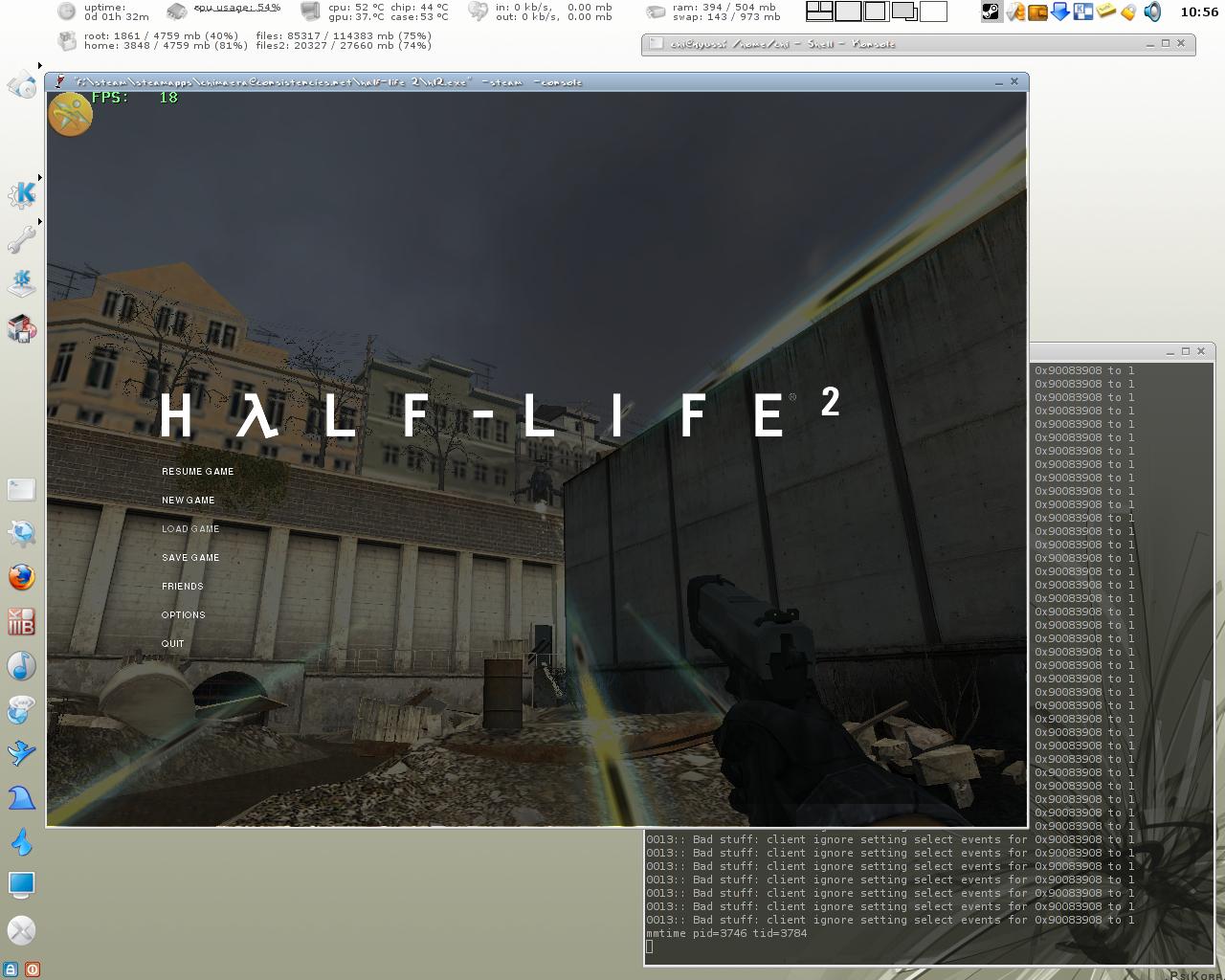Click the root 1861 / 4759 mb readout
1225x980 pixels.
coord(161,36)
